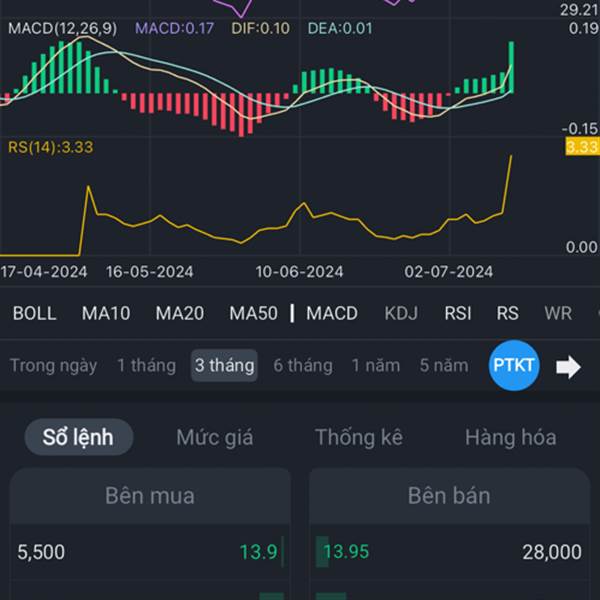
Task: Tap buy price 13.9
Action: 258,552
